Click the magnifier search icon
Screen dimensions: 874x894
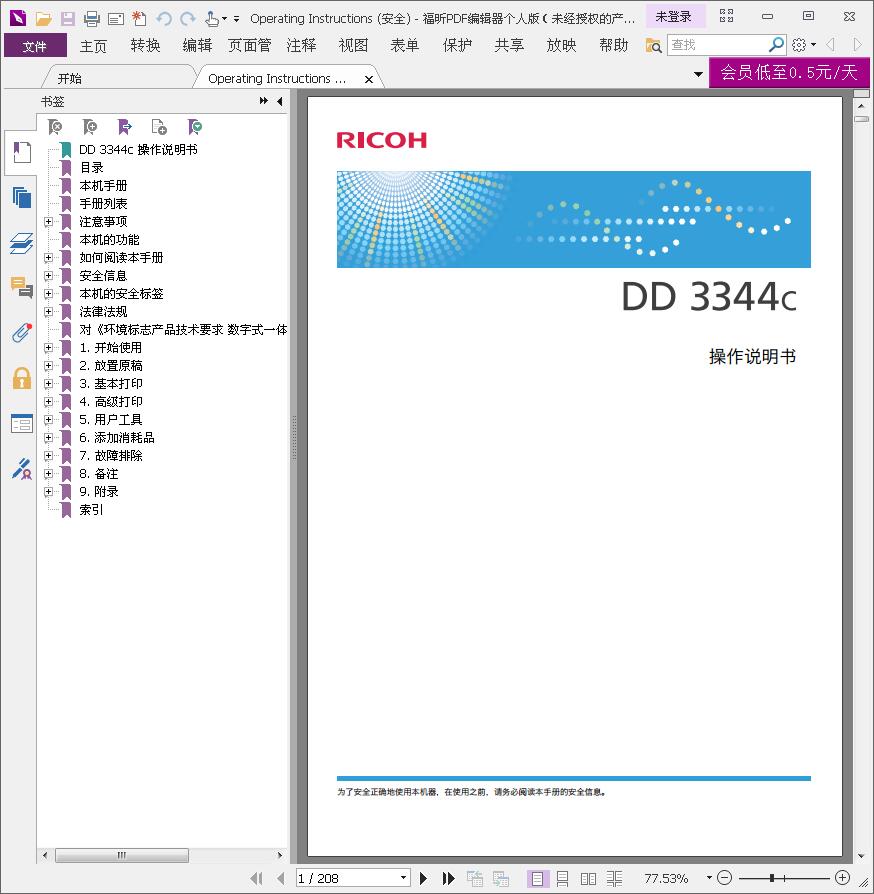[776, 44]
